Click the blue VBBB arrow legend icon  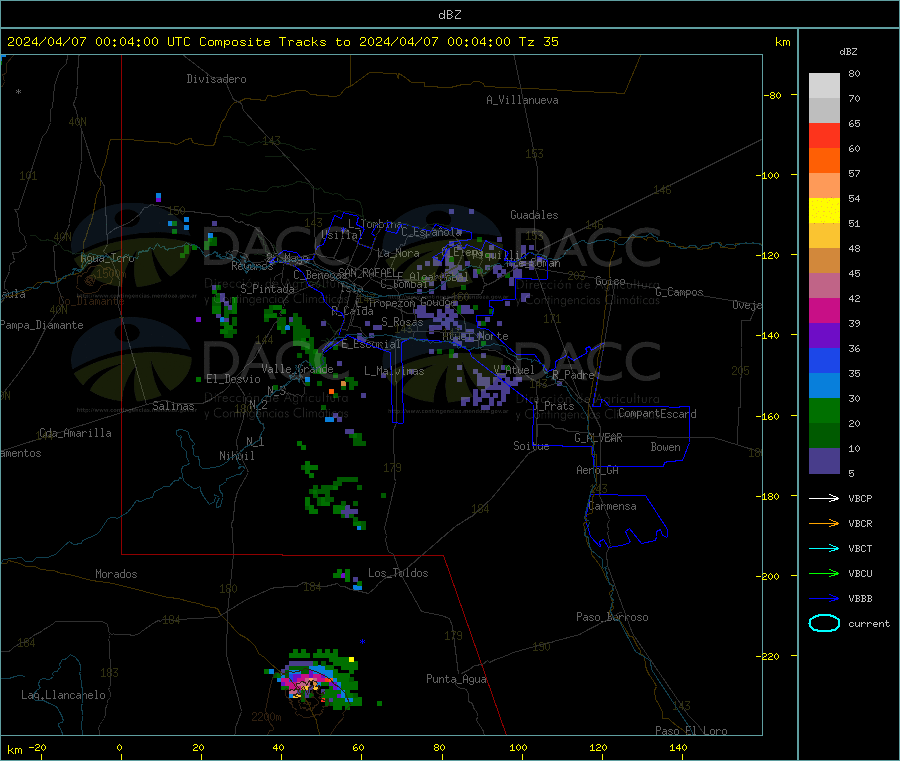[x=824, y=599]
